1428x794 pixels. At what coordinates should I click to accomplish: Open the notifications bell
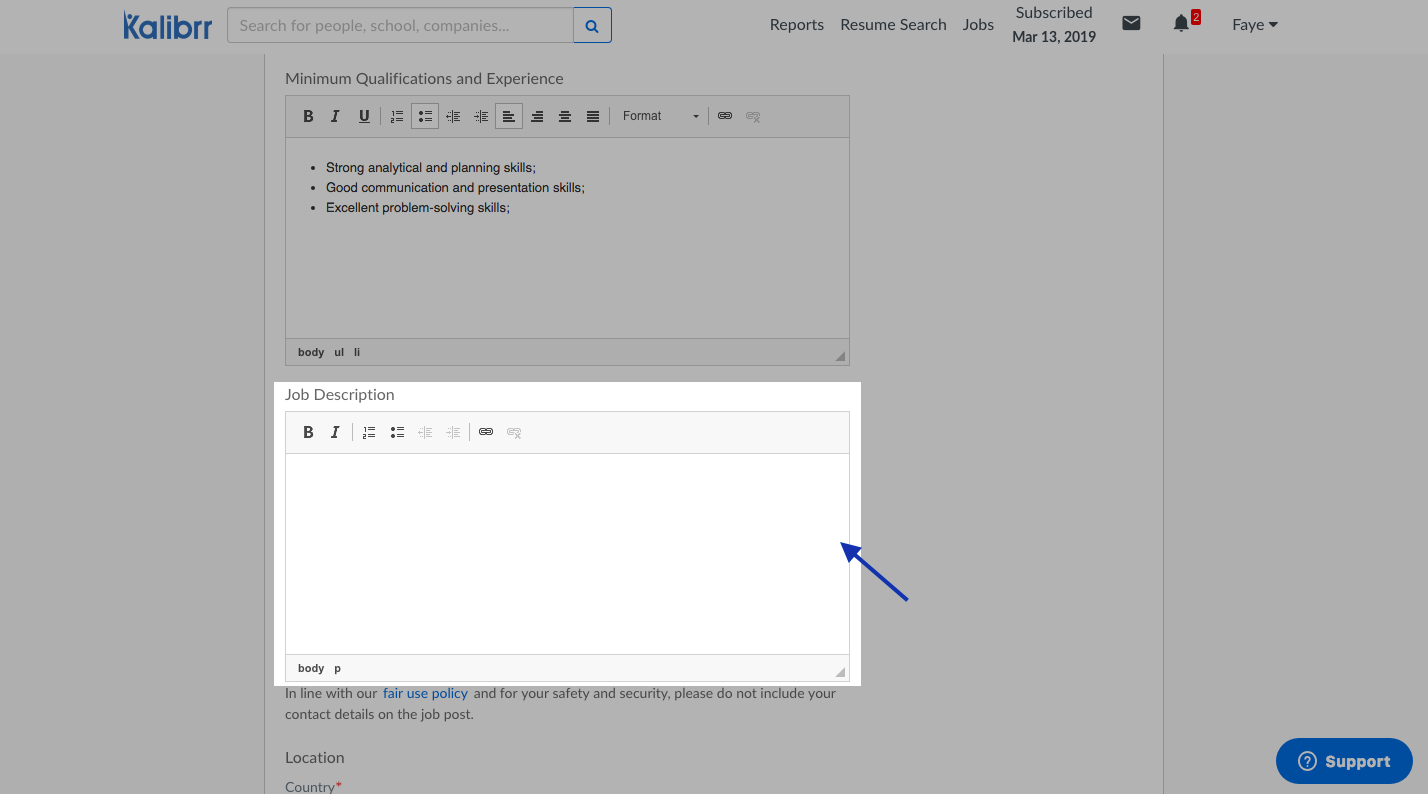tap(1181, 24)
